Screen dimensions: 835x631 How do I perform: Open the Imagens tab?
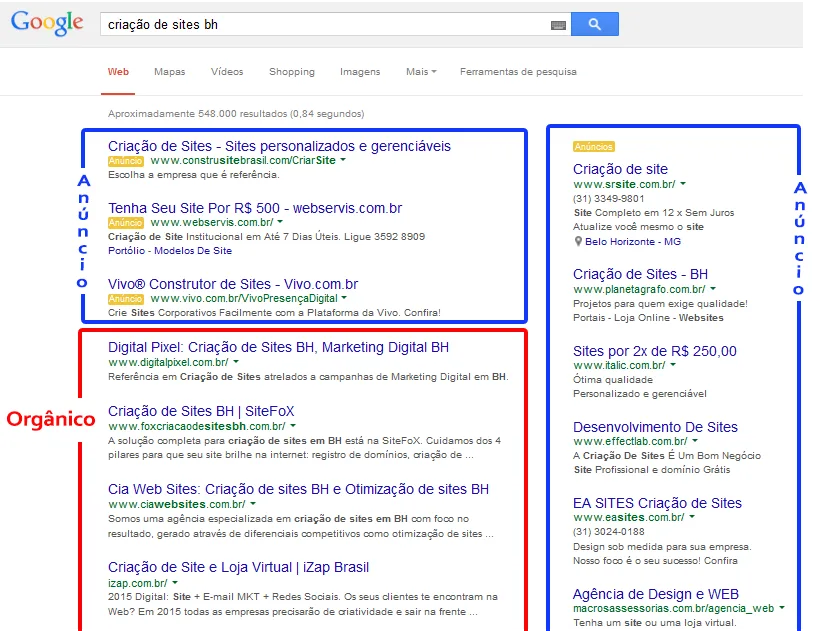pyautogui.click(x=360, y=72)
